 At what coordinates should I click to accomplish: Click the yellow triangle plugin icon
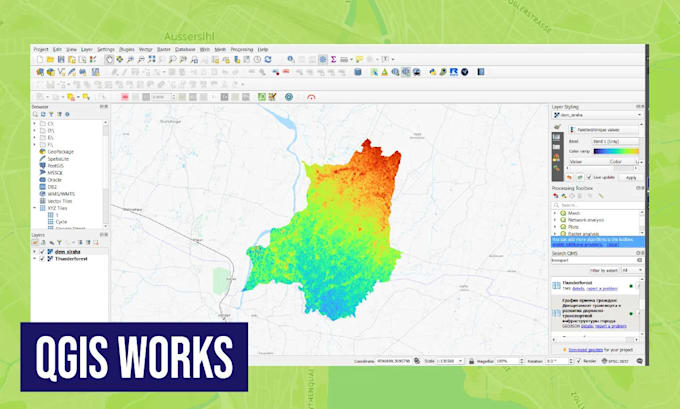385,72
